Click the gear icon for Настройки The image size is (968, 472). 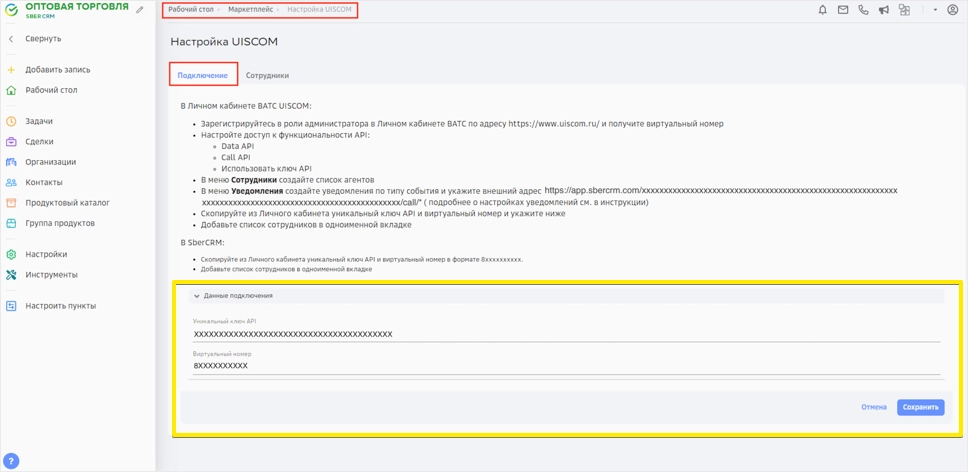click(x=10, y=254)
